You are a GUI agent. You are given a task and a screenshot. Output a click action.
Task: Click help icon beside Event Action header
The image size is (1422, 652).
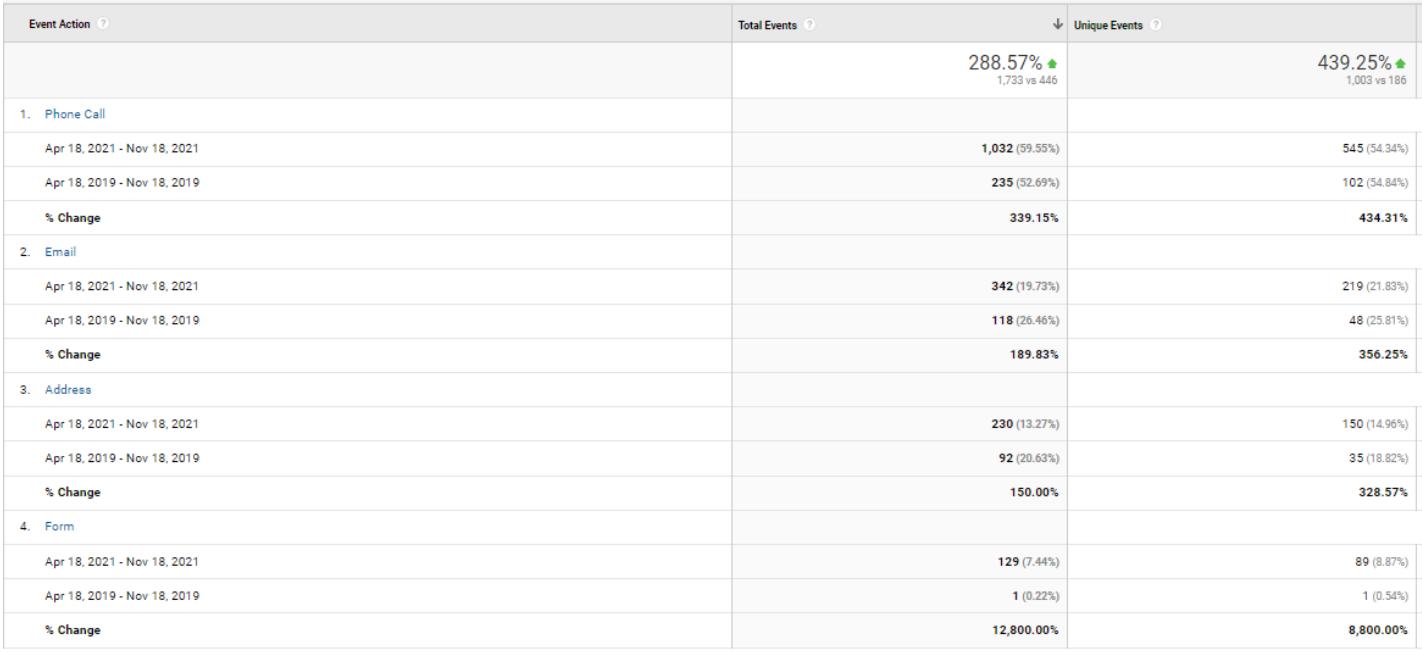(103, 25)
